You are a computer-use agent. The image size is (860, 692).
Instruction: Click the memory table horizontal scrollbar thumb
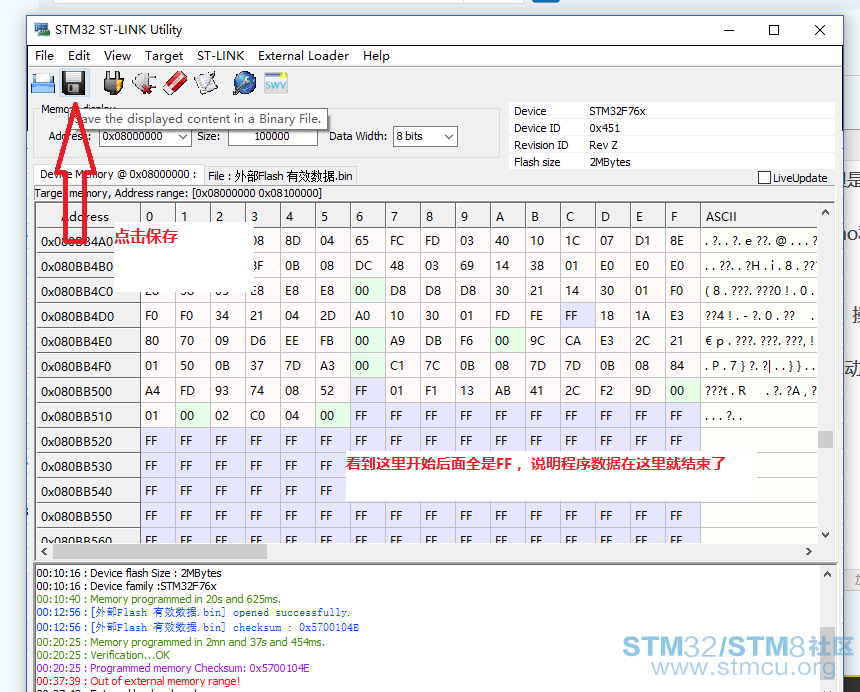click(x=160, y=552)
